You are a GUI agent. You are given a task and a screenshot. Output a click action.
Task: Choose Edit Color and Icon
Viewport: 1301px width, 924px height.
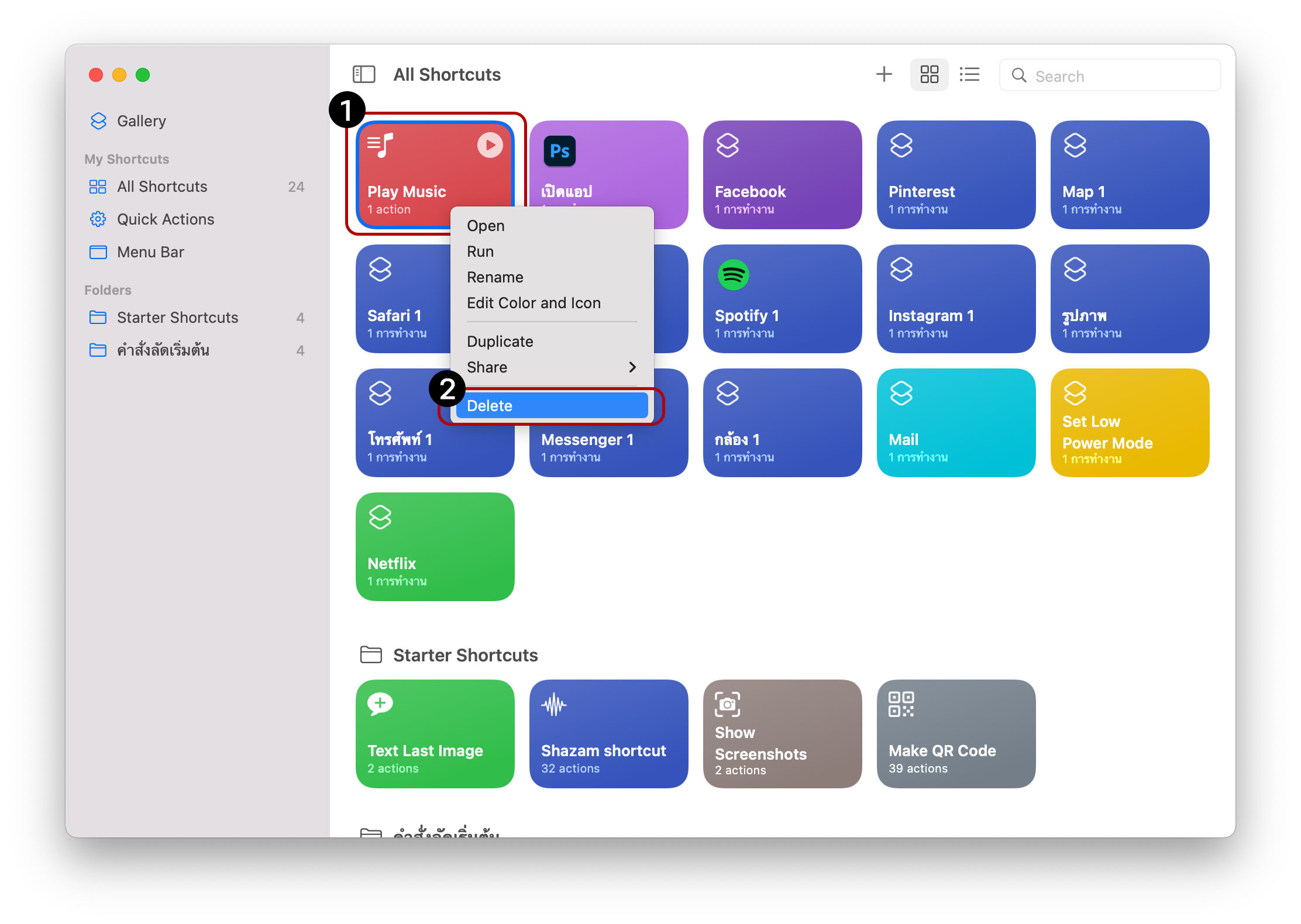(534, 303)
